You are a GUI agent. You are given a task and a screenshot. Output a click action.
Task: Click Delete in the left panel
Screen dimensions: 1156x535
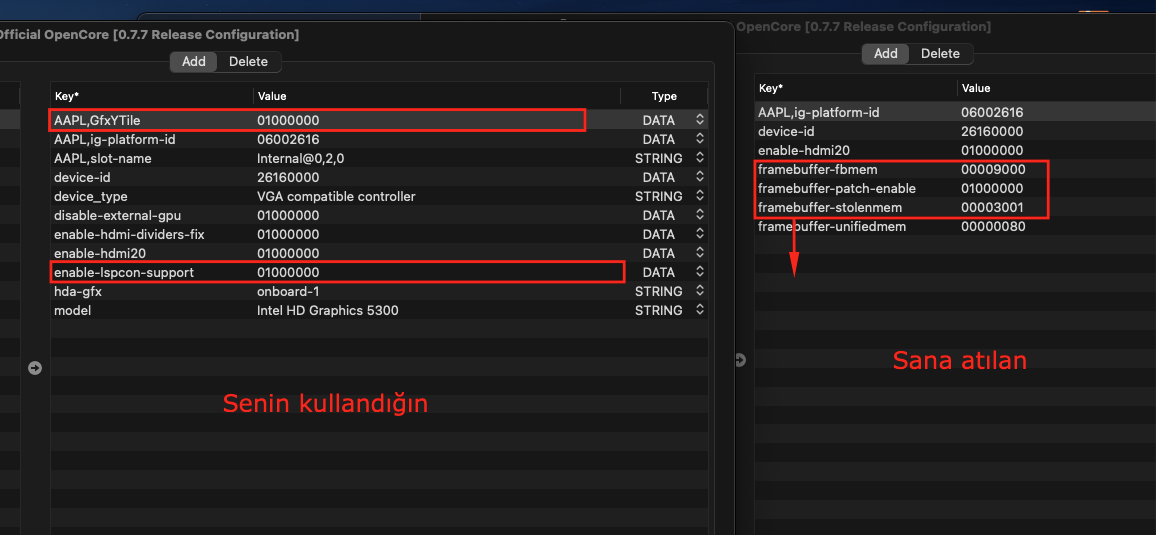pyautogui.click(x=248, y=61)
